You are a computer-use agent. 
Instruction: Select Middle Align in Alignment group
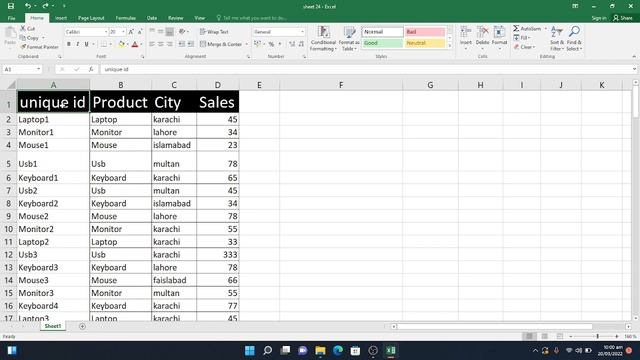(x=160, y=31)
